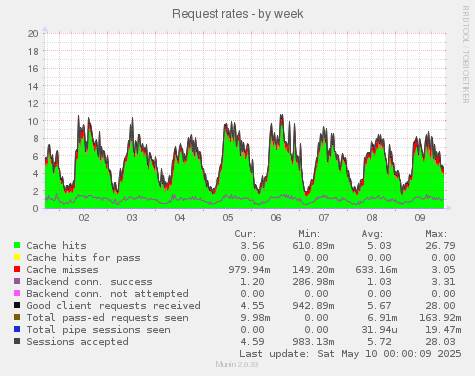Image resolution: width=475 pixels, height=376 pixels.
Task: Click the dark gray Sessions accepted swatch
Action: click(x=17, y=341)
